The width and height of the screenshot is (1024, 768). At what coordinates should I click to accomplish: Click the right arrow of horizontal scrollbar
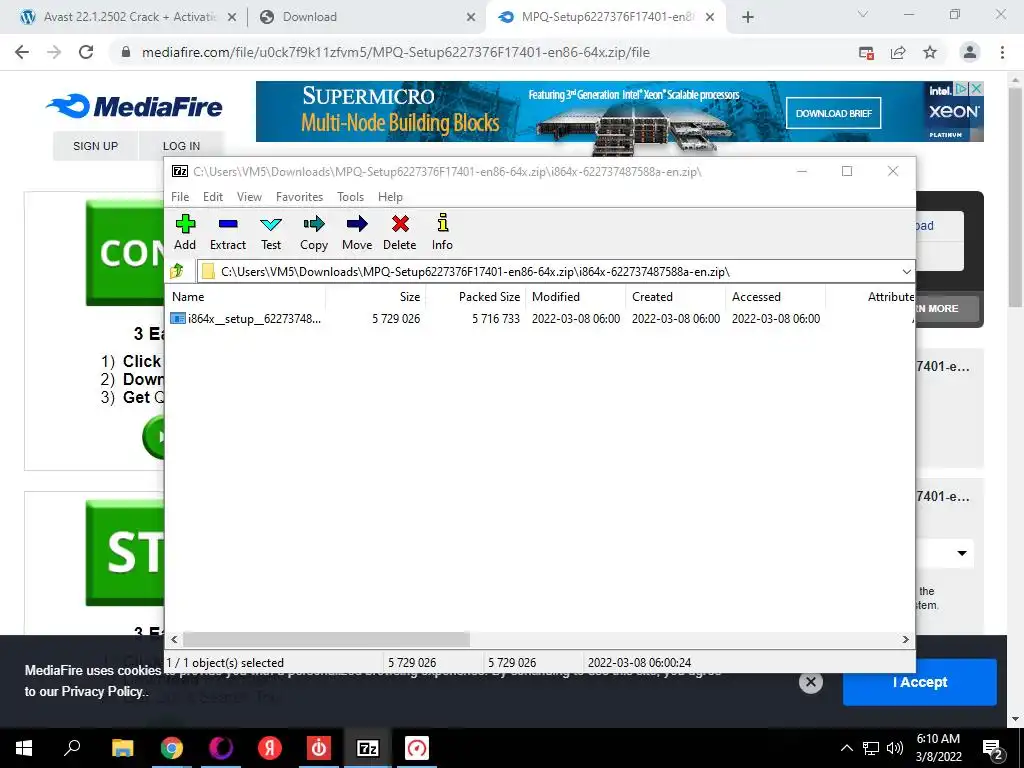pyautogui.click(x=906, y=639)
